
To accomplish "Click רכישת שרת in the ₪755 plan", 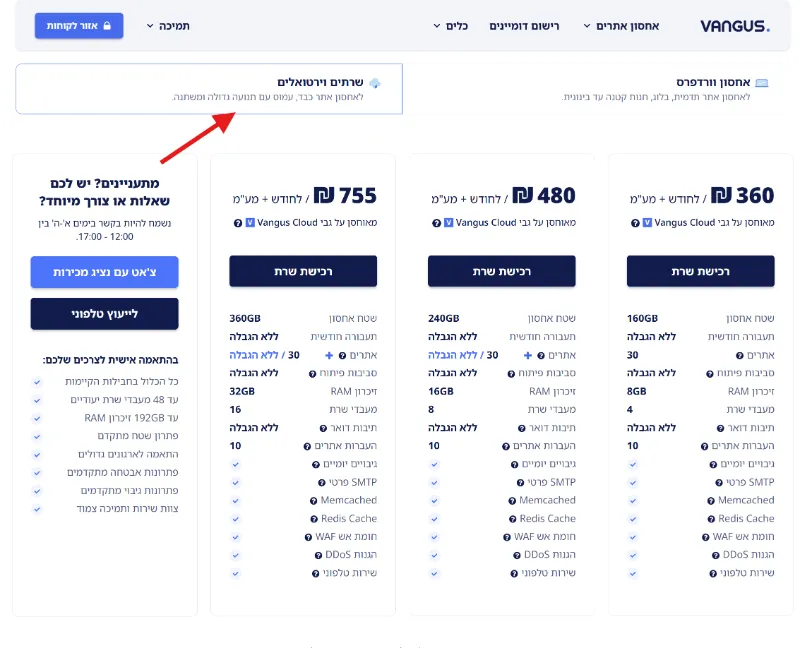I will tap(303, 271).
